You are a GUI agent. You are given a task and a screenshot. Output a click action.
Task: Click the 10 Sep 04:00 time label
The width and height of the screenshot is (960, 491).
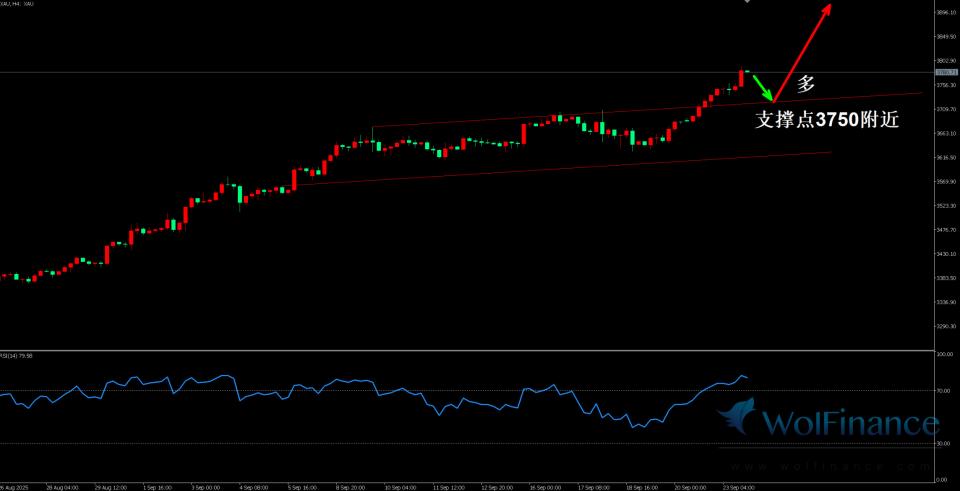click(x=400, y=488)
